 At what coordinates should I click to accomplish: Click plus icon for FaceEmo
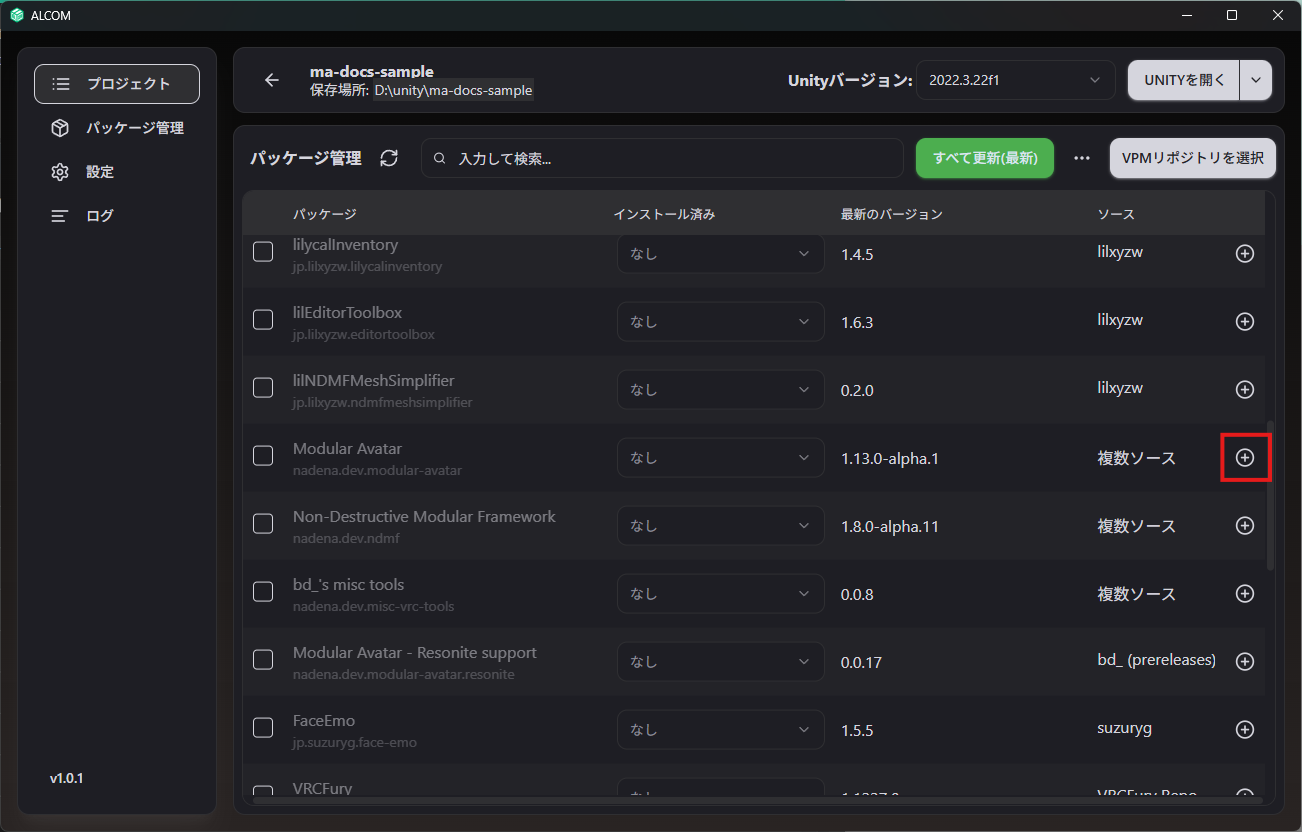(1245, 729)
